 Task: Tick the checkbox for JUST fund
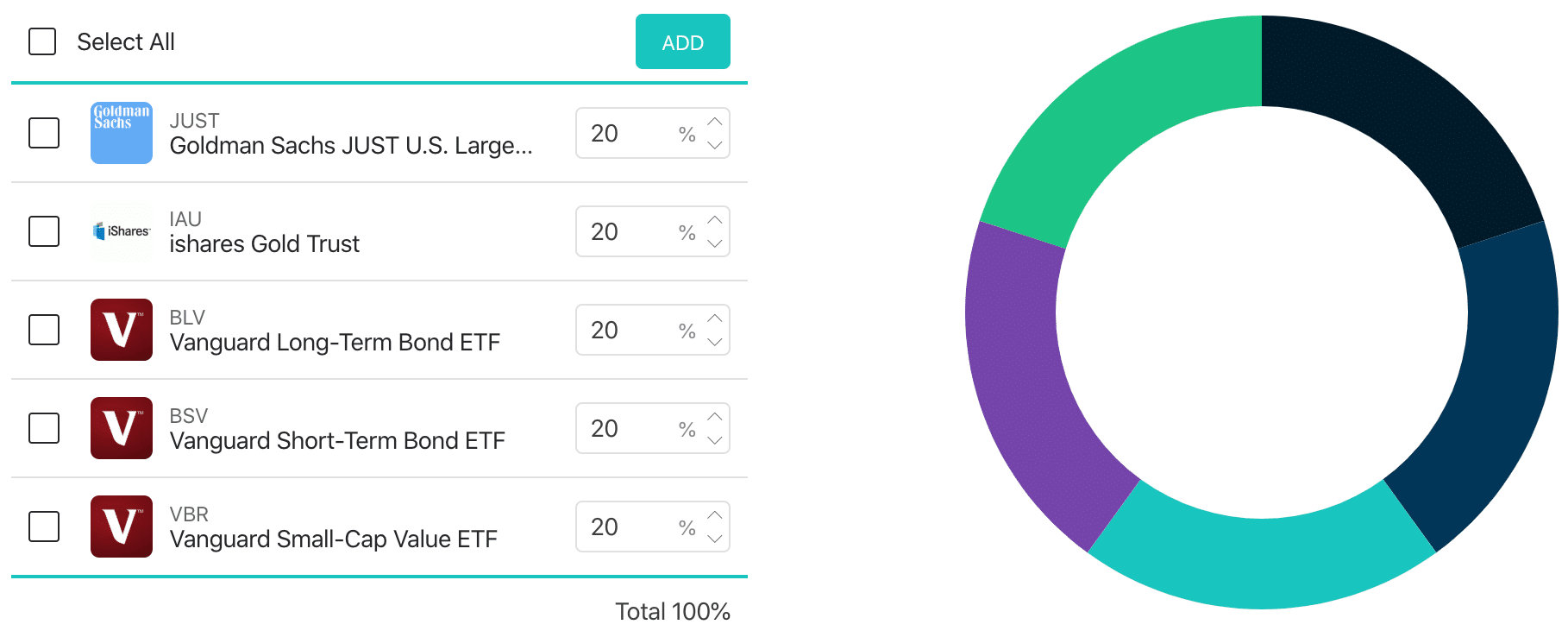click(44, 133)
